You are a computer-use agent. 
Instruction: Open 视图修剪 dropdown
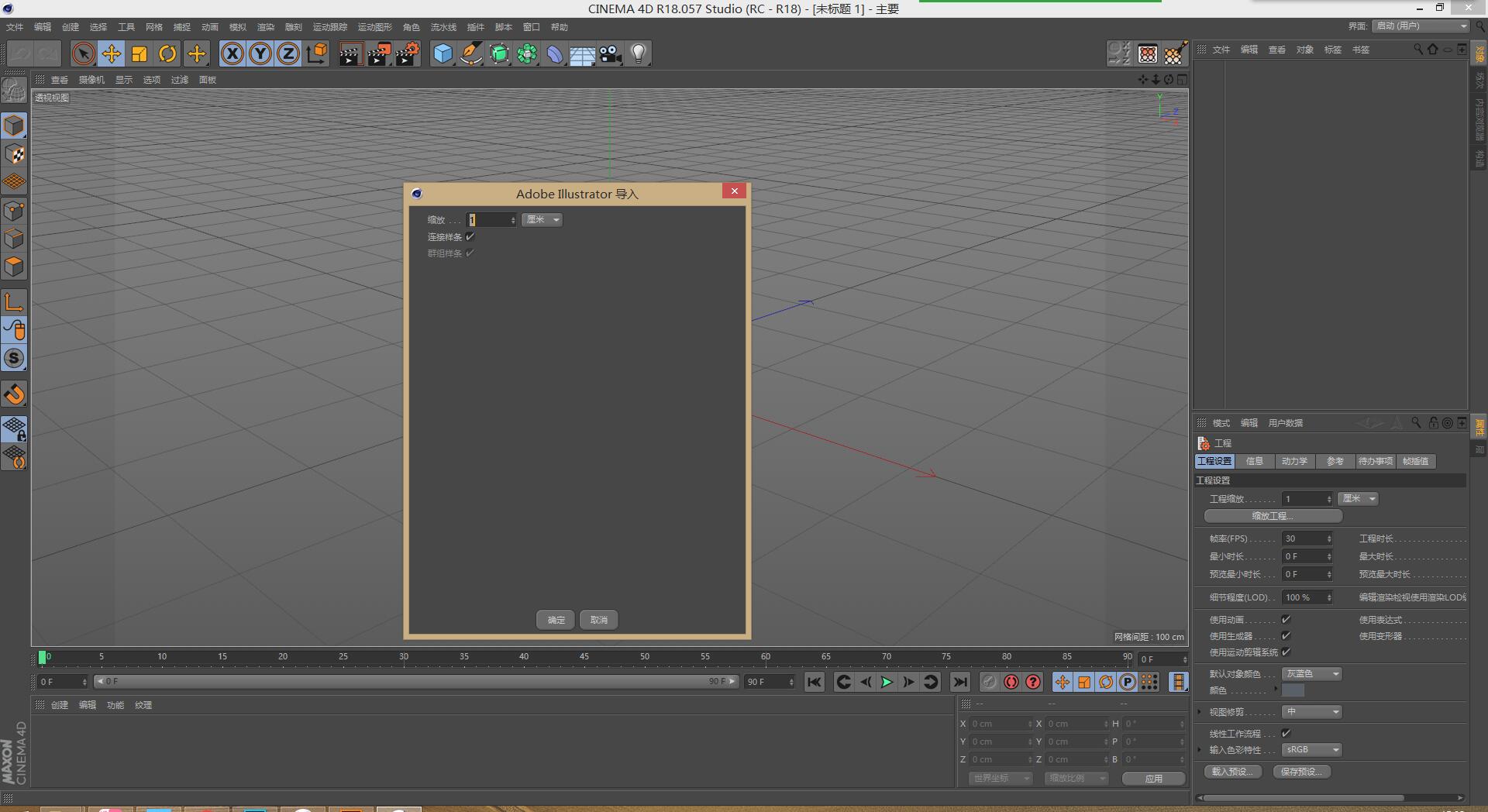click(1311, 712)
